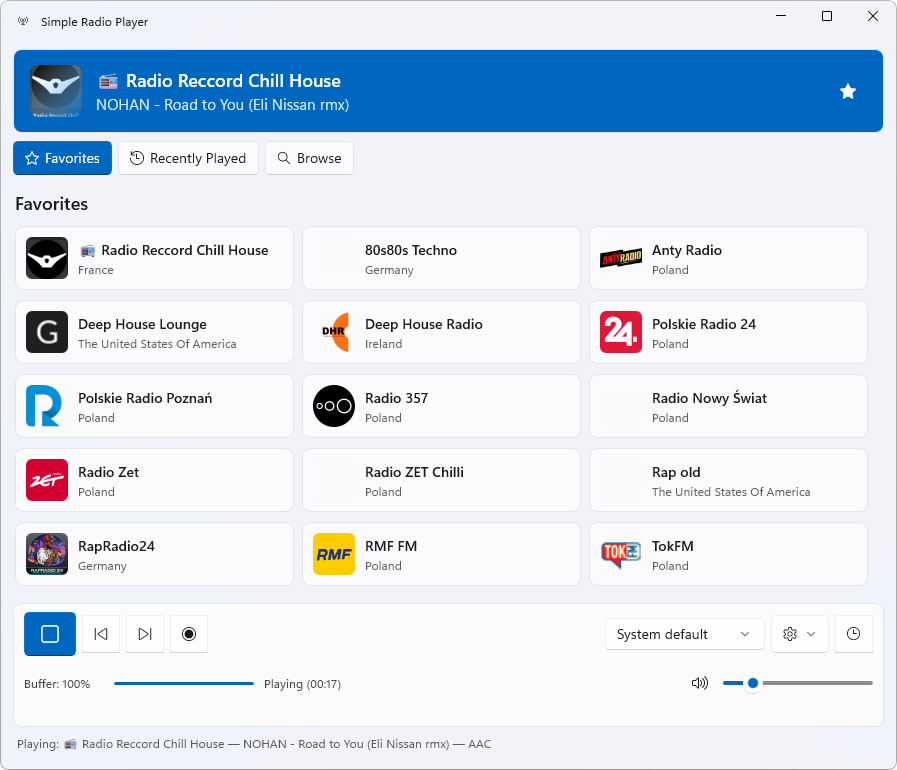This screenshot has height=770, width=897.
Task: Adjust the volume slider
Action: tap(797, 683)
